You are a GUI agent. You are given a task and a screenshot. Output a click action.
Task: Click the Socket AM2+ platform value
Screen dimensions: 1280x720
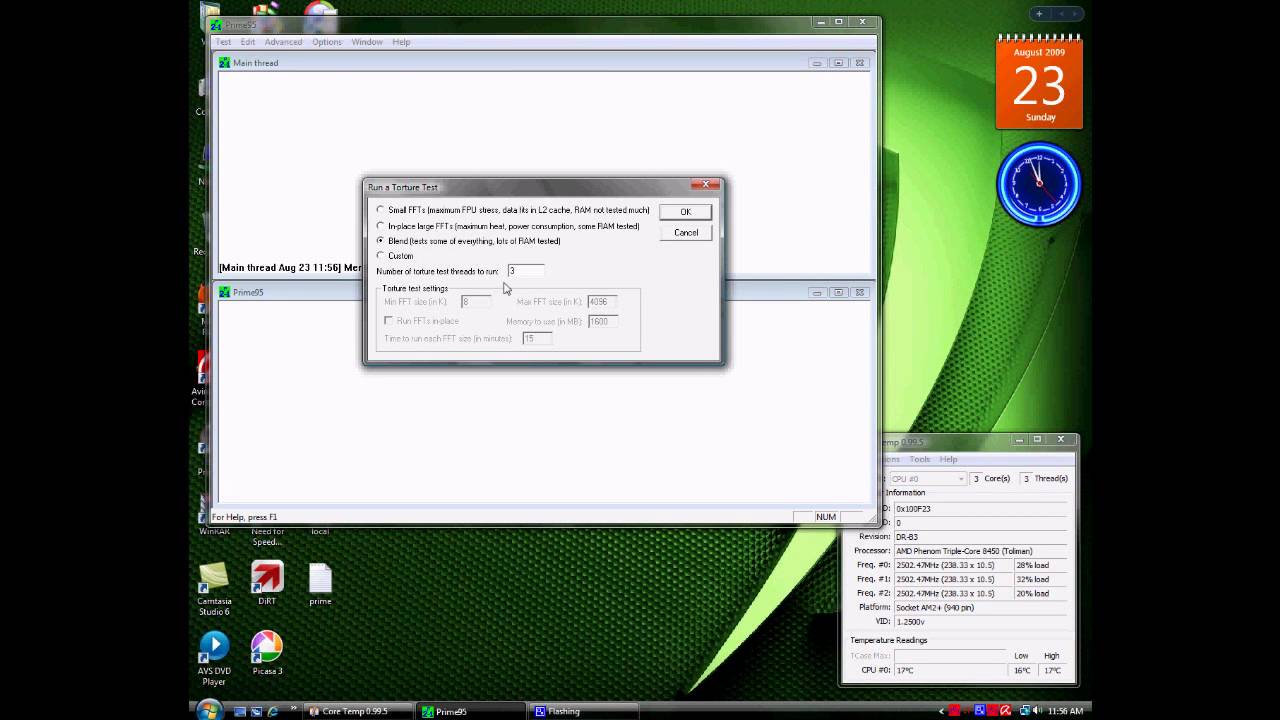pos(980,607)
